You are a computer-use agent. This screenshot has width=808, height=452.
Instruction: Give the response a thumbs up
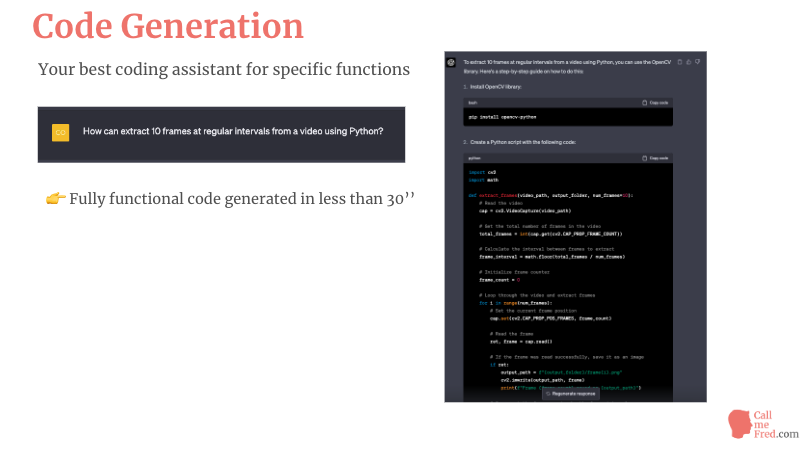[x=688, y=62]
